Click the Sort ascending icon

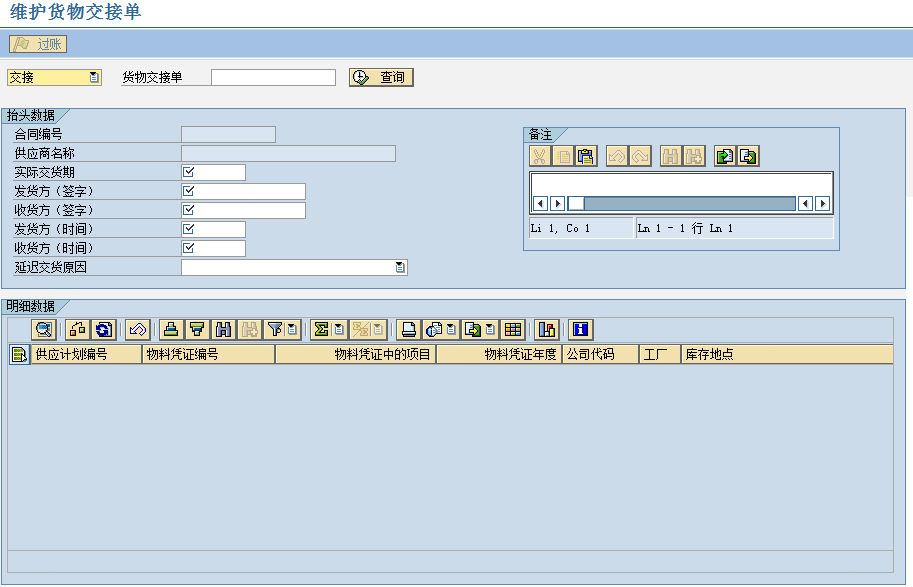coord(171,329)
